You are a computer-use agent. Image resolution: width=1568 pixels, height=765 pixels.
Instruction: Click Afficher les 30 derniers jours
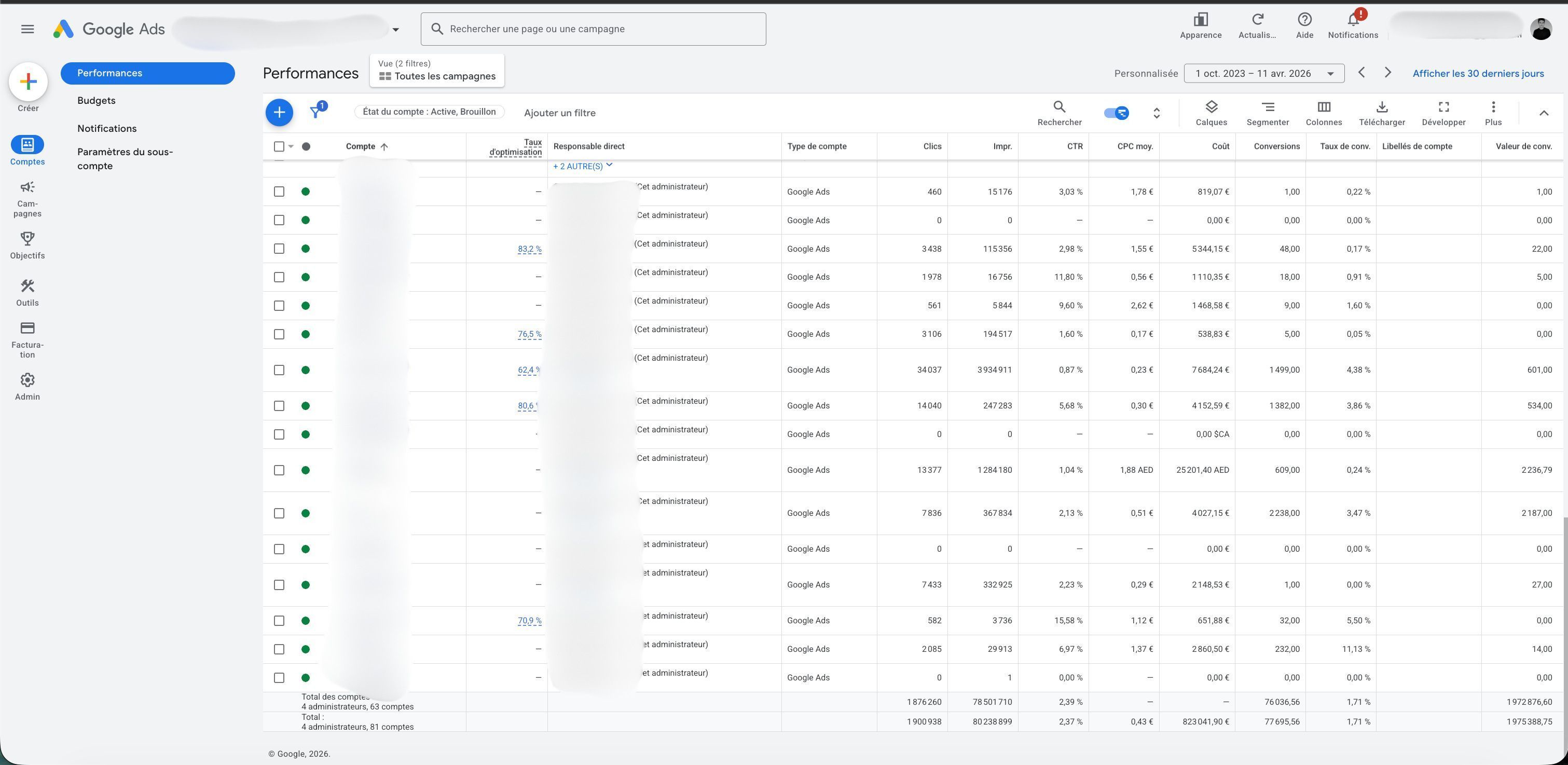coord(1478,74)
